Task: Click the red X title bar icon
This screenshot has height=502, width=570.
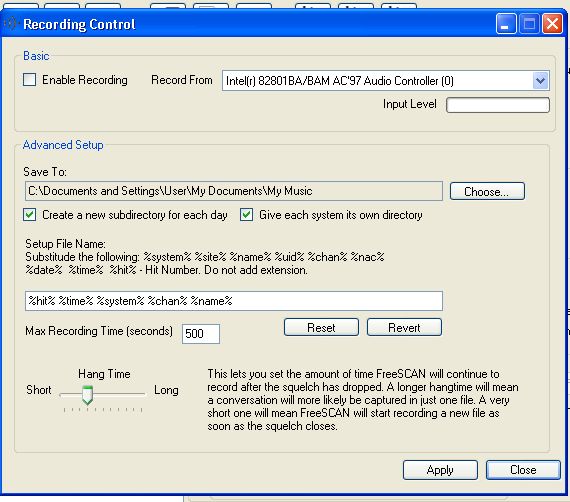Action: [552, 24]
